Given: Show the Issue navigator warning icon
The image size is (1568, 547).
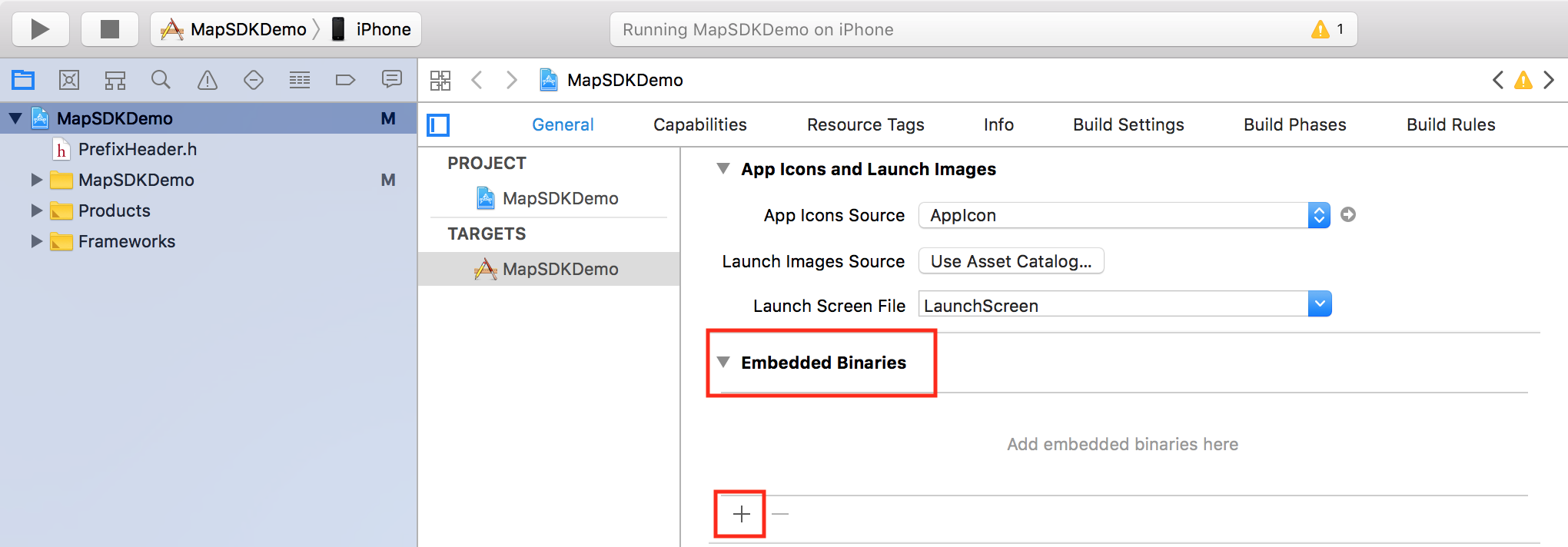Looking at the screenshot, I should pos(208,79).
